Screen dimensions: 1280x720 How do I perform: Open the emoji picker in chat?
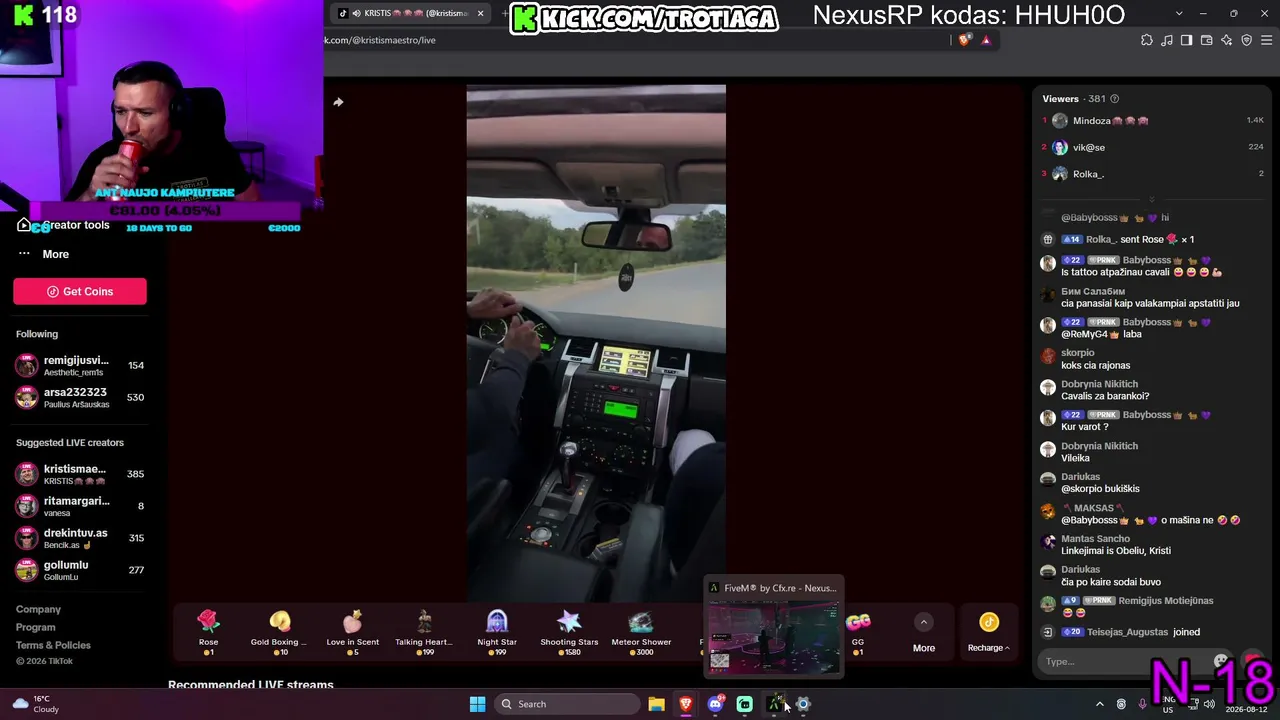(1221, 661)
